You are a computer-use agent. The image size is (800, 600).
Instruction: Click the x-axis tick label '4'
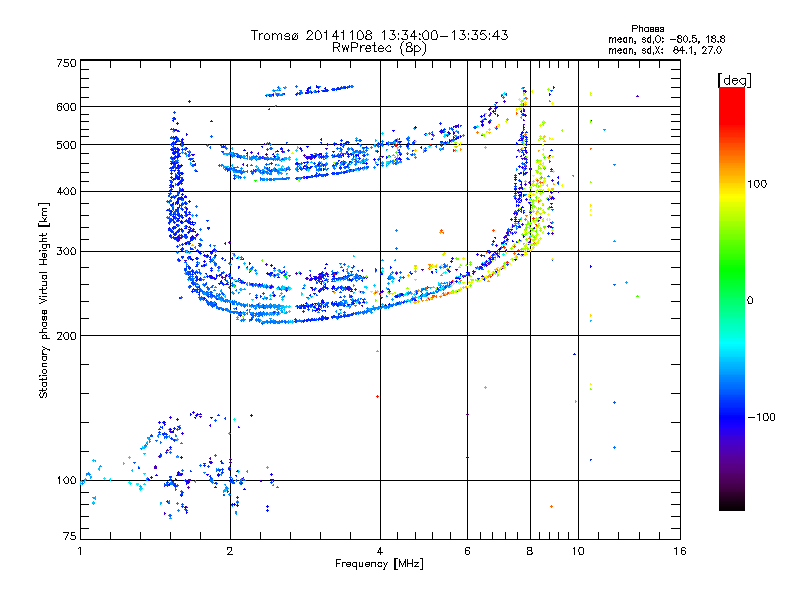tap(380, 551)
